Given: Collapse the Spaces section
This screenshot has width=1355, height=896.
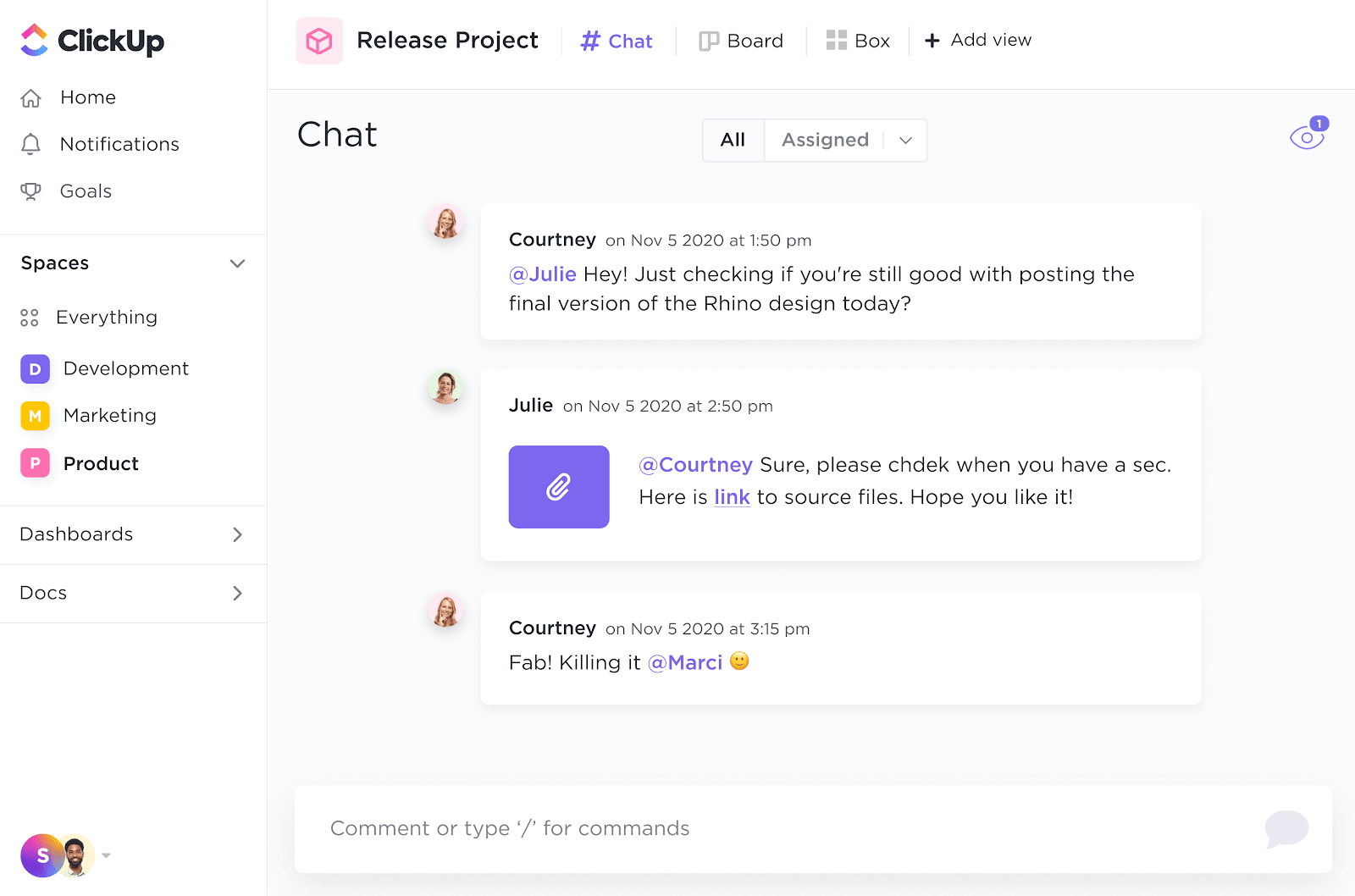Looking at the screenshot, I should (x=238, y=263).
